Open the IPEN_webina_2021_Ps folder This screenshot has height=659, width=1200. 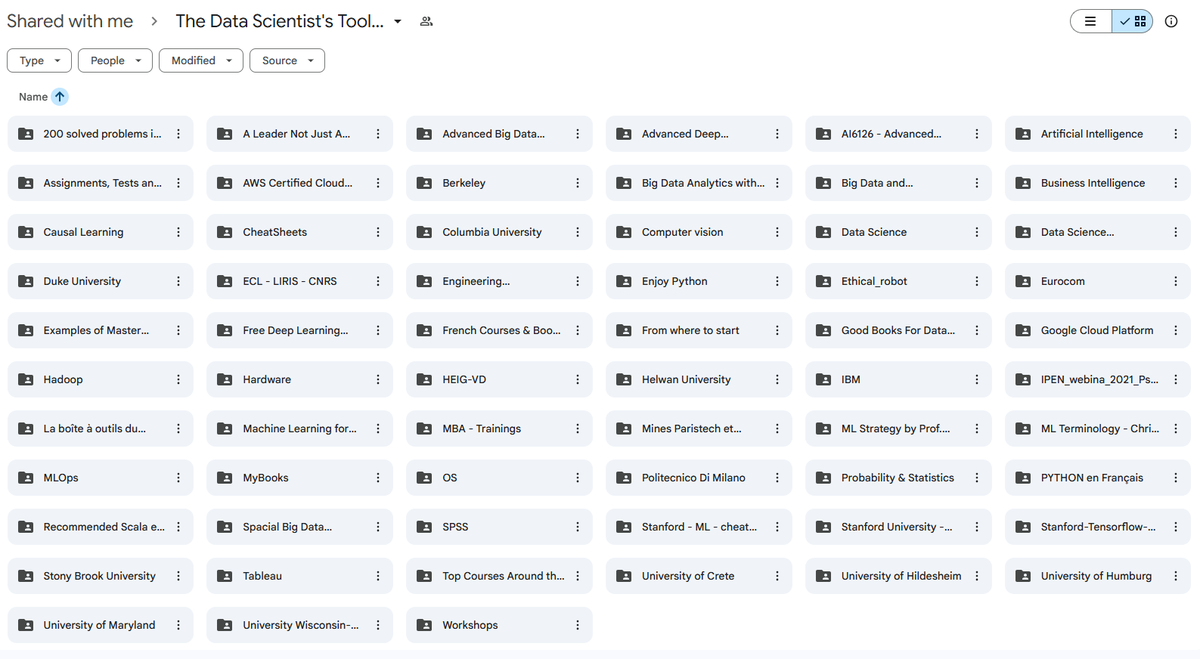point(1098,380)
